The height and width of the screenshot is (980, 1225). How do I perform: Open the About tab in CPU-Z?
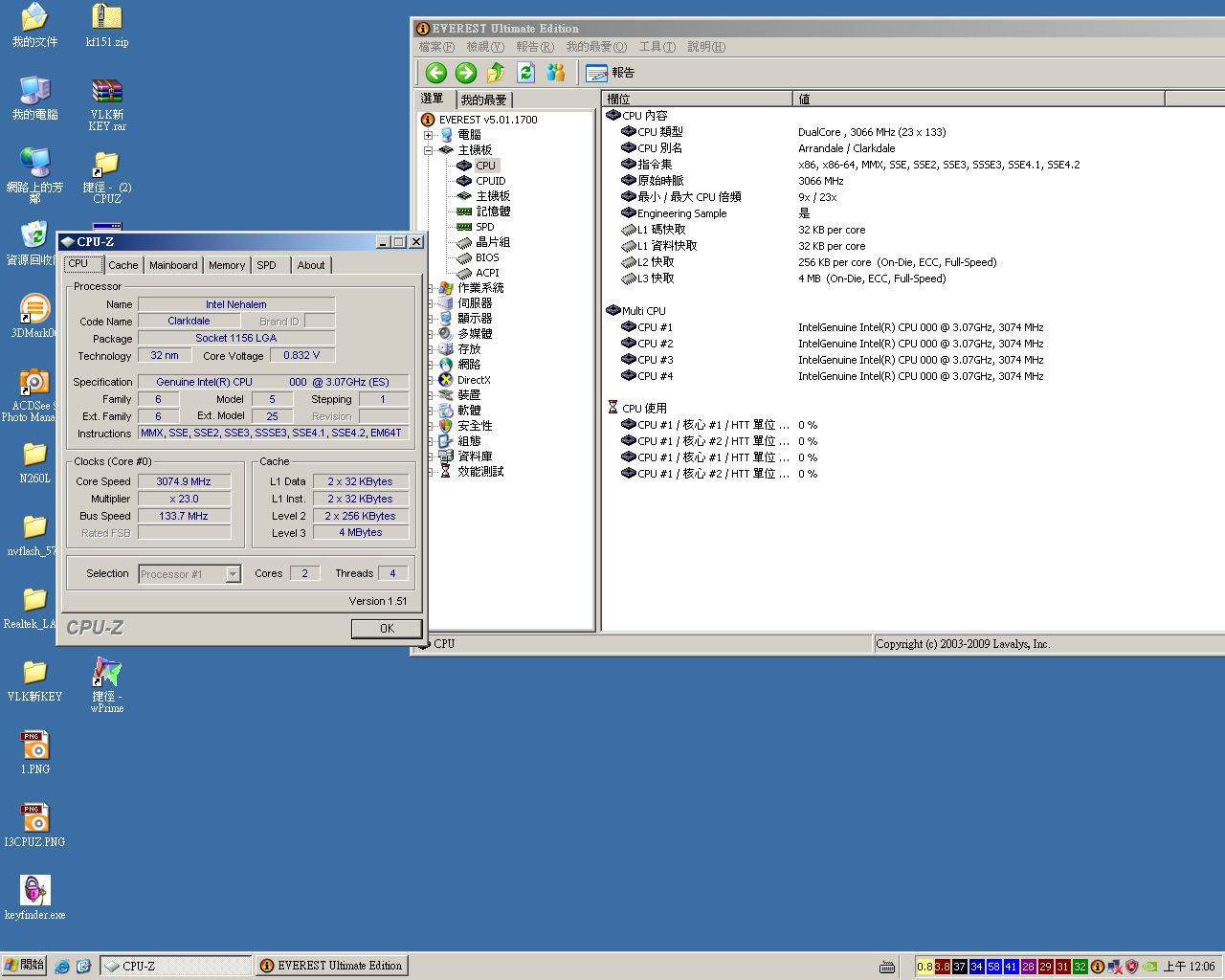click(x=311, y=265)
